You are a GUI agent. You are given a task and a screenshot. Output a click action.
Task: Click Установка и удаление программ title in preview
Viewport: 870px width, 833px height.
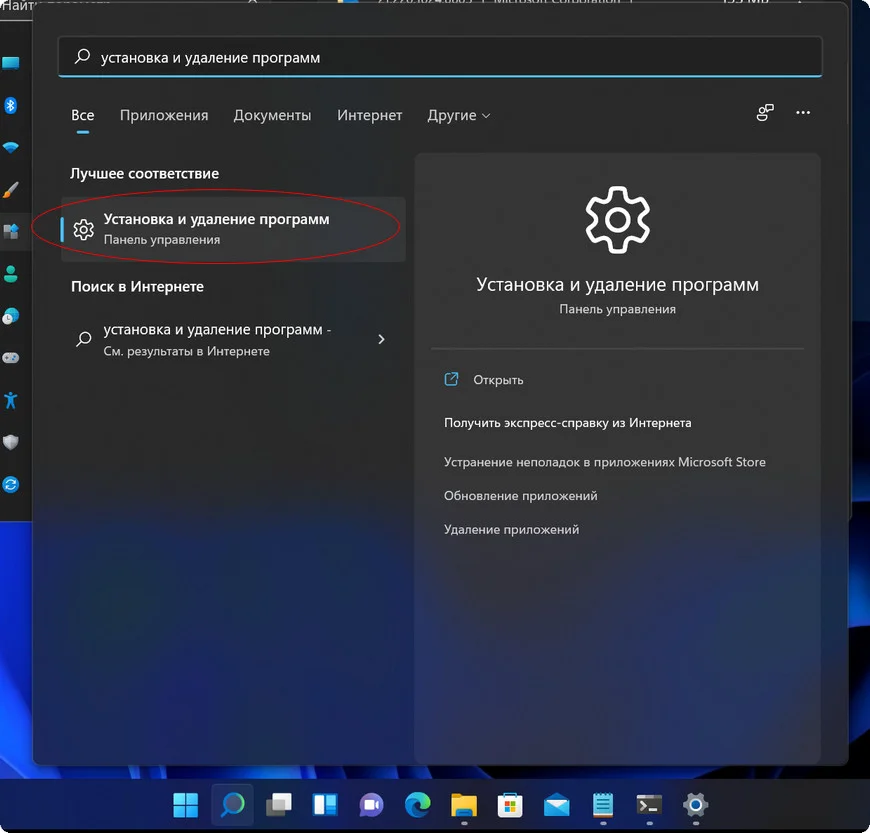tap(618, 285)
